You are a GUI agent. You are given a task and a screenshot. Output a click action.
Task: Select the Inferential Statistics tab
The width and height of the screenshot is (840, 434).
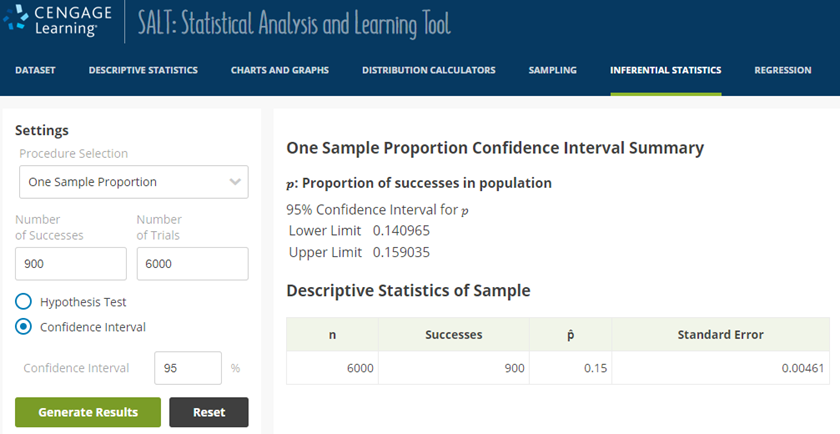665,70
